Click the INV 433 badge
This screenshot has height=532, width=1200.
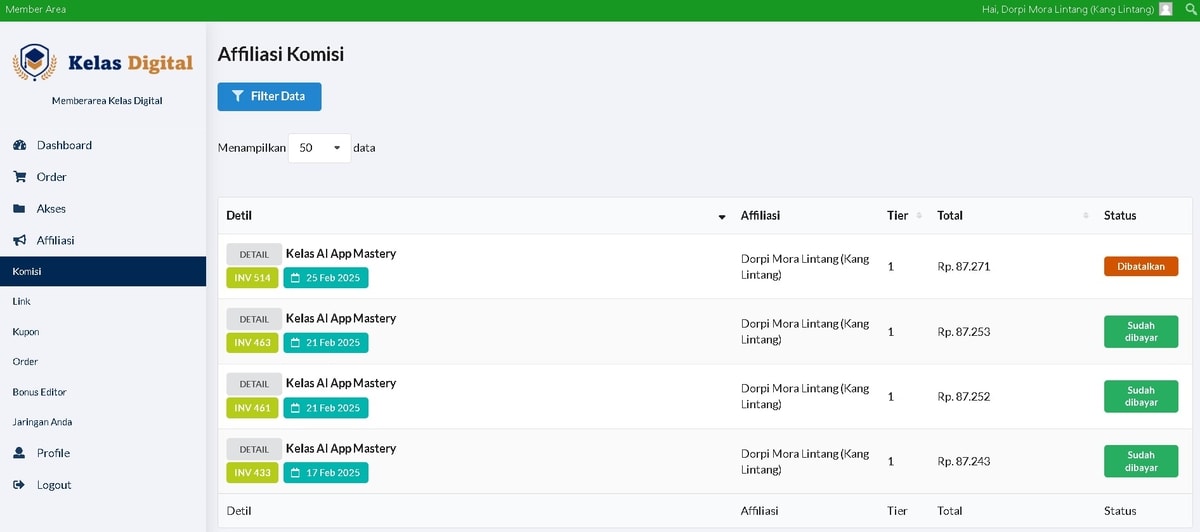(252, 473)
